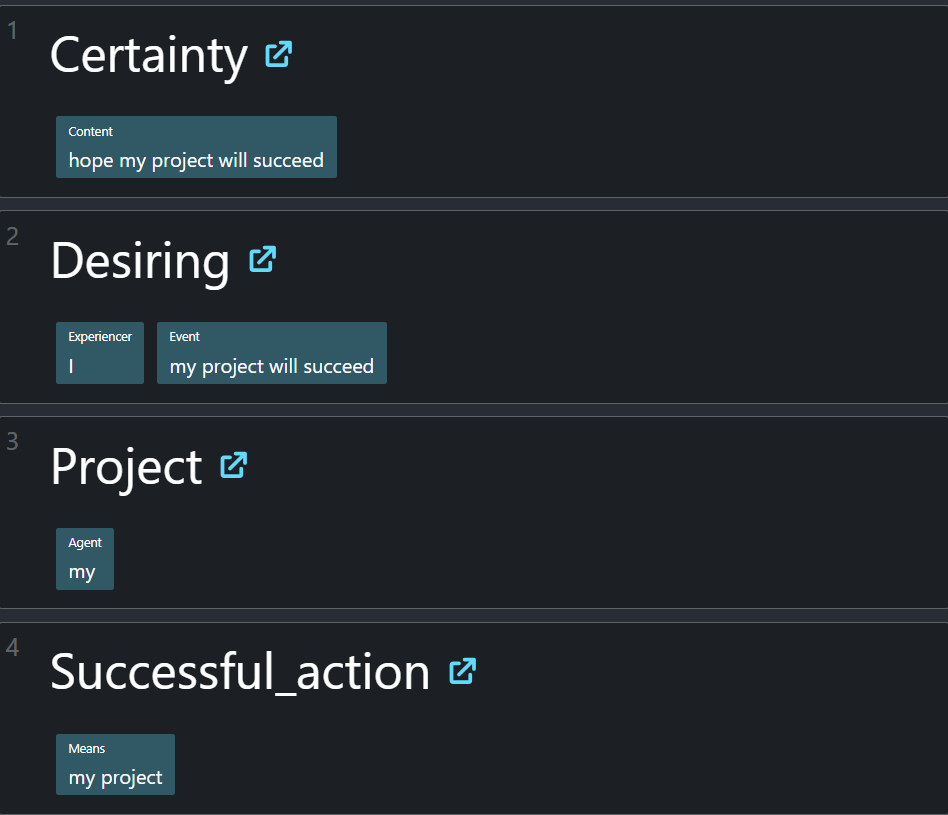This screenshot has width=948, height=815.
Task: Select the Experiencer tag 'I'
Action: tap(100, 353)
